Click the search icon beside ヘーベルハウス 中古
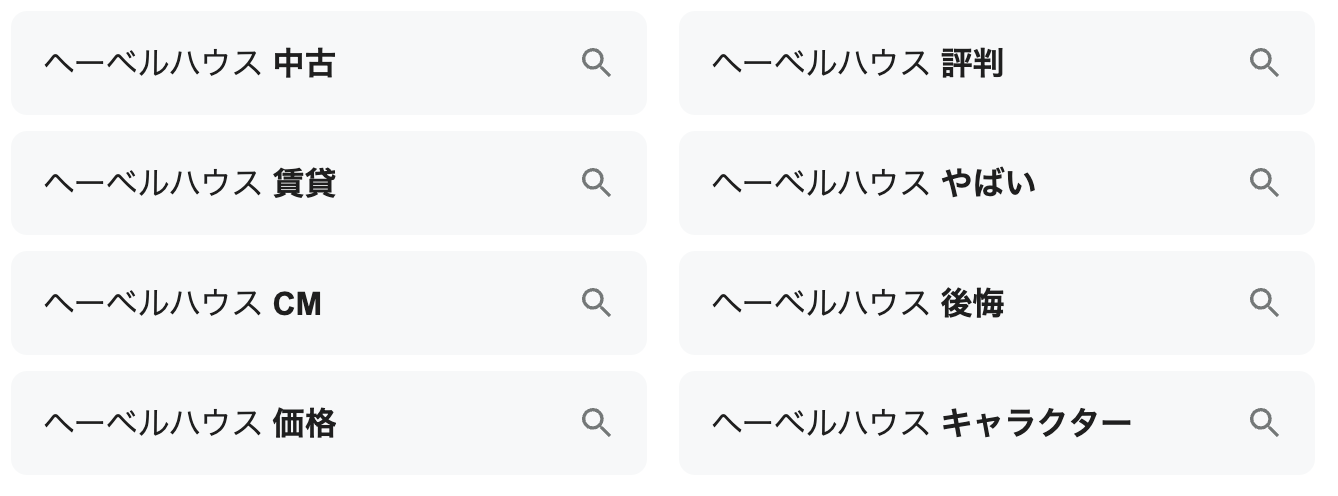 tap(596, 63)
